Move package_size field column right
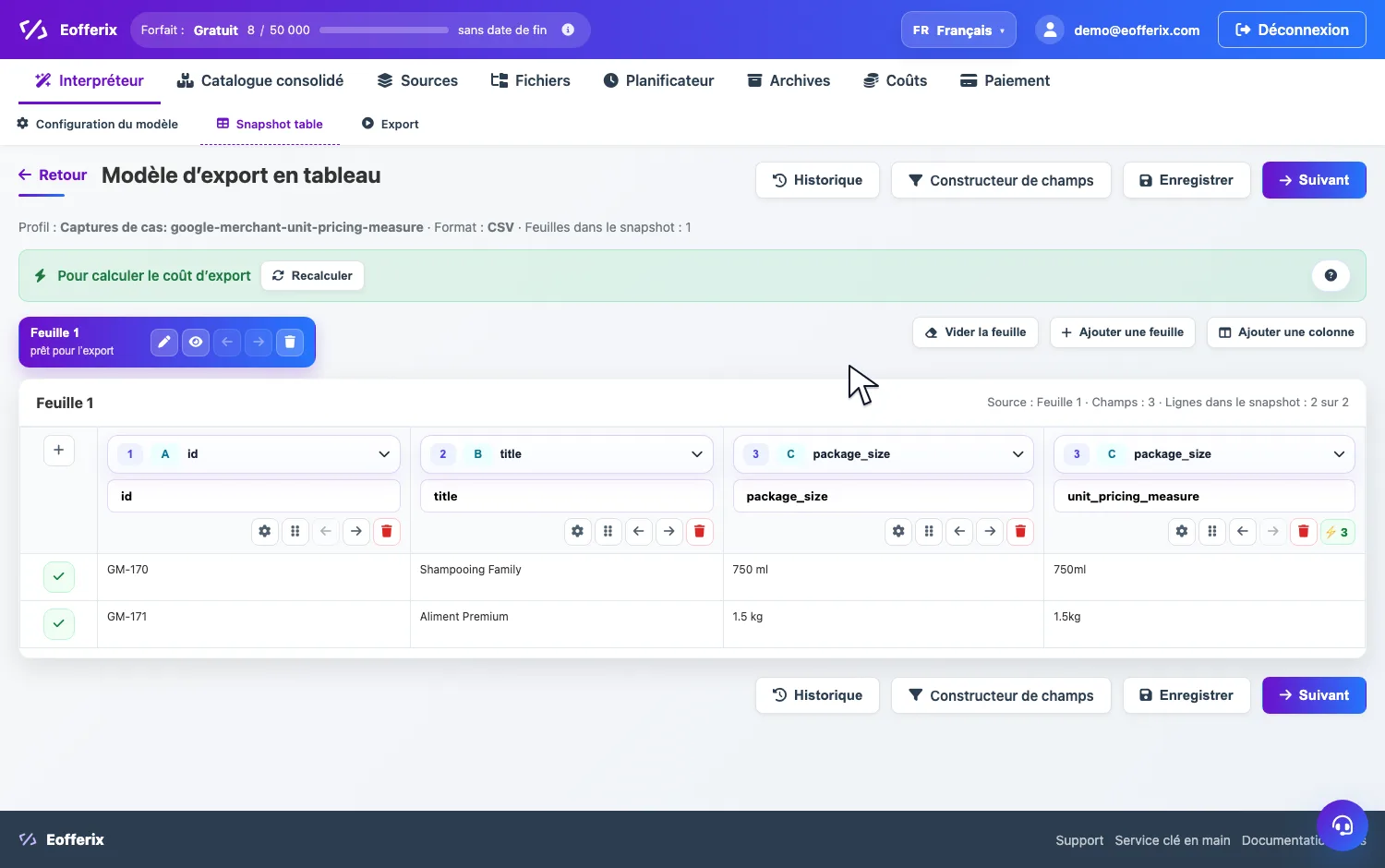Image resolution: width=1385 pixels, height=868 pixels. 990,531
